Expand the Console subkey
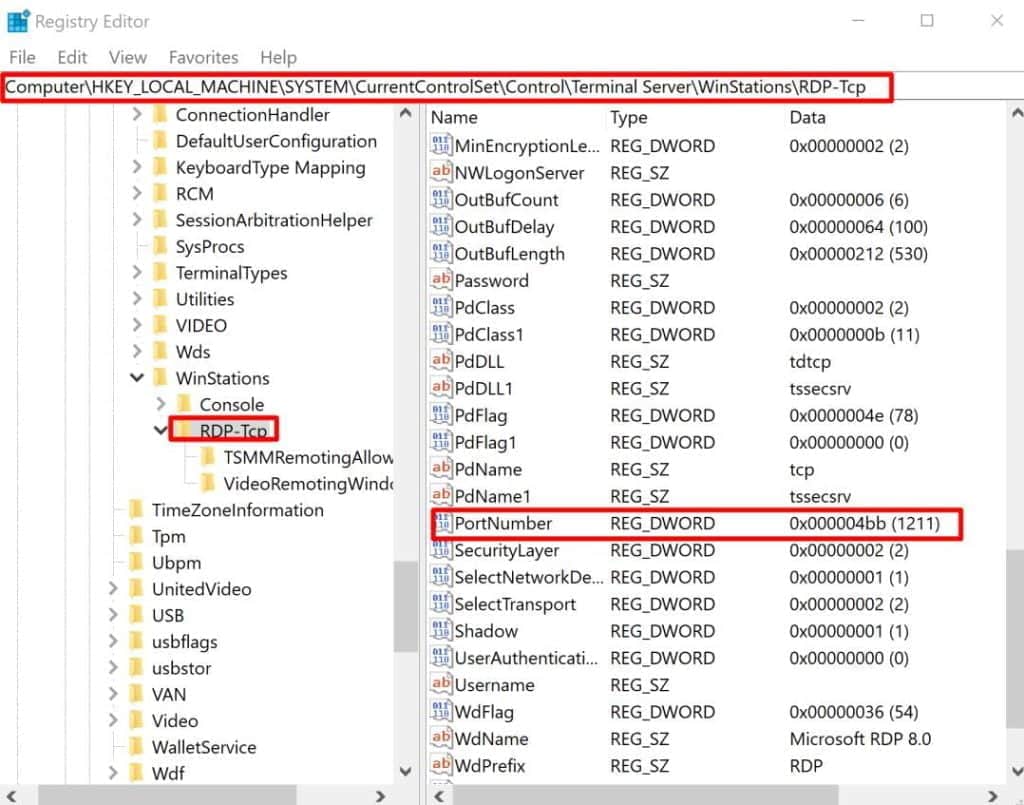The image size is (1024, 805). coord(160,405)
